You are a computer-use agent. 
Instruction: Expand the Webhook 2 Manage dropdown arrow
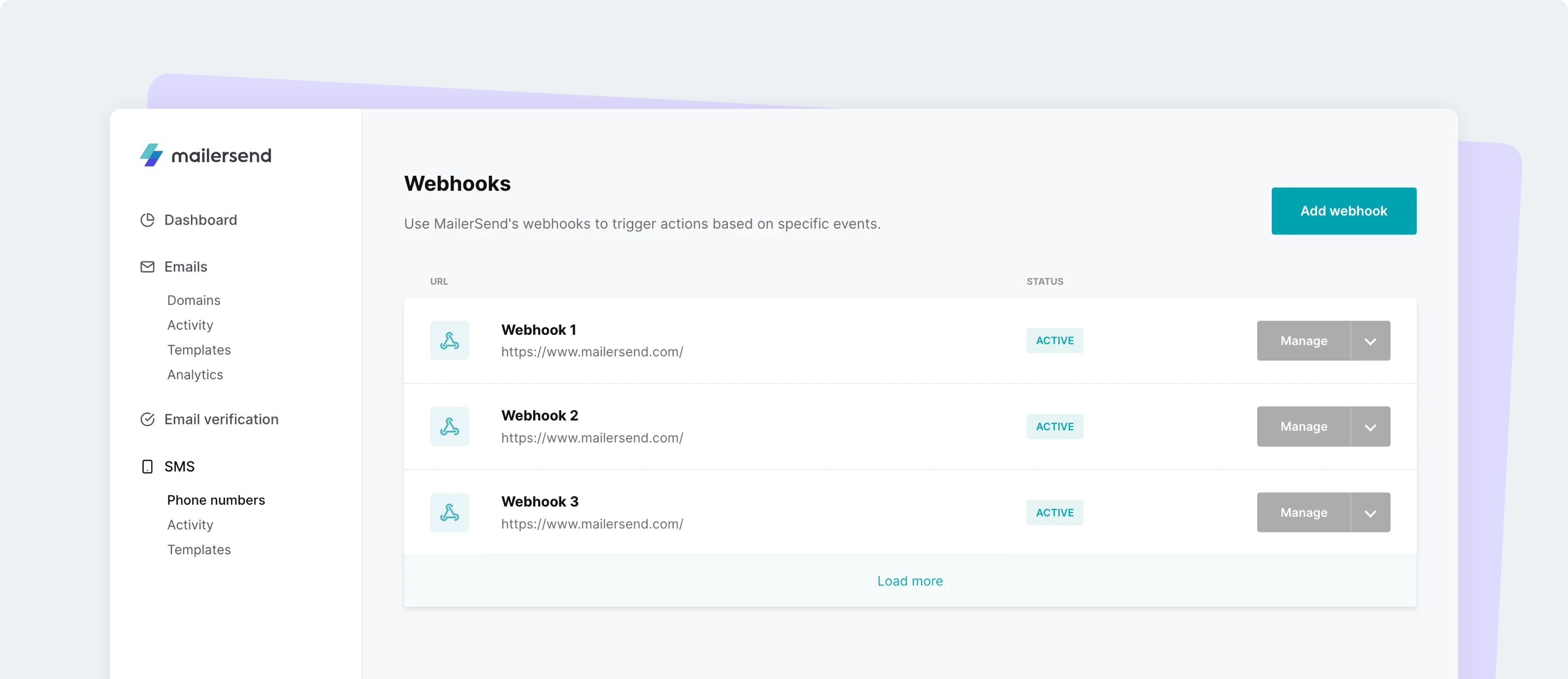(1370, 427)
